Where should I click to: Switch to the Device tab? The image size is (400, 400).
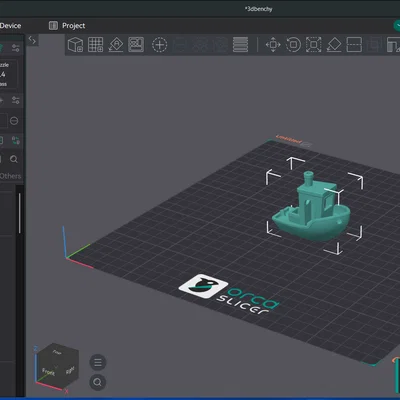coord(10,26)
